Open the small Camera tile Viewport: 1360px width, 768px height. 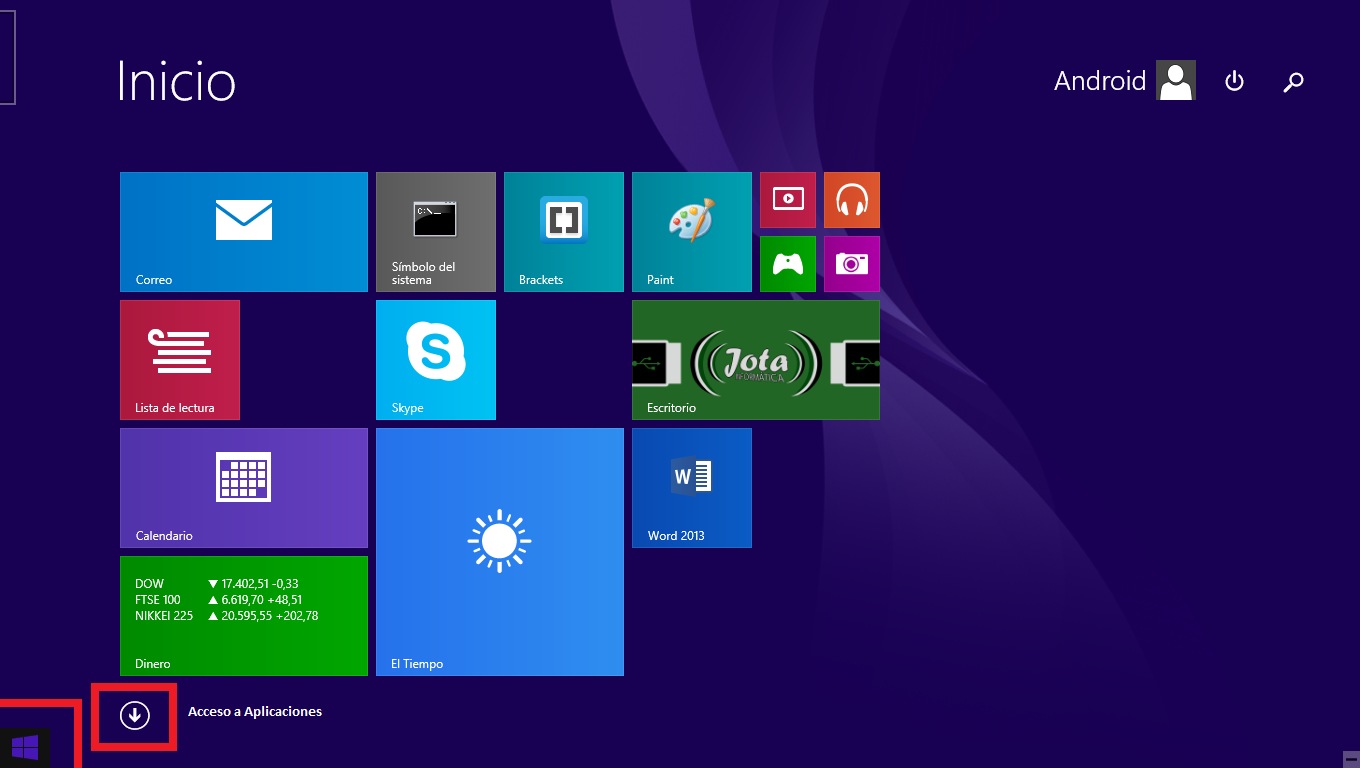pos(851,263)
